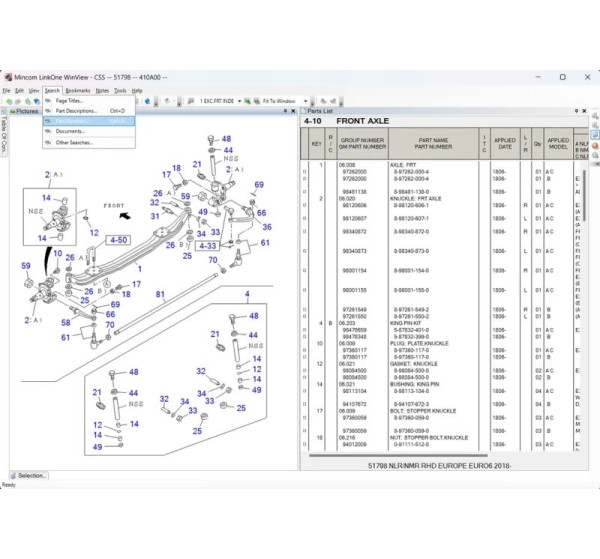Tick the checkbox beside part 98001154
The image size is (600, 559).
tap(306, 270)
